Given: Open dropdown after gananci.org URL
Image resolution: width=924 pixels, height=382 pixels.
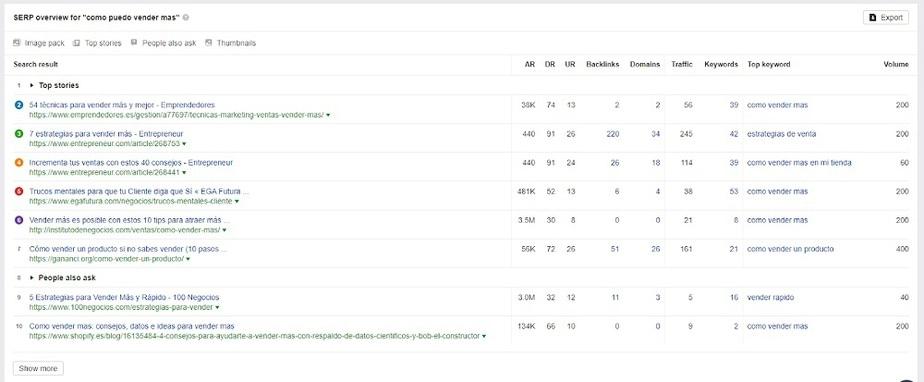Looking at the screenshot, I should [x=188, y=259].
